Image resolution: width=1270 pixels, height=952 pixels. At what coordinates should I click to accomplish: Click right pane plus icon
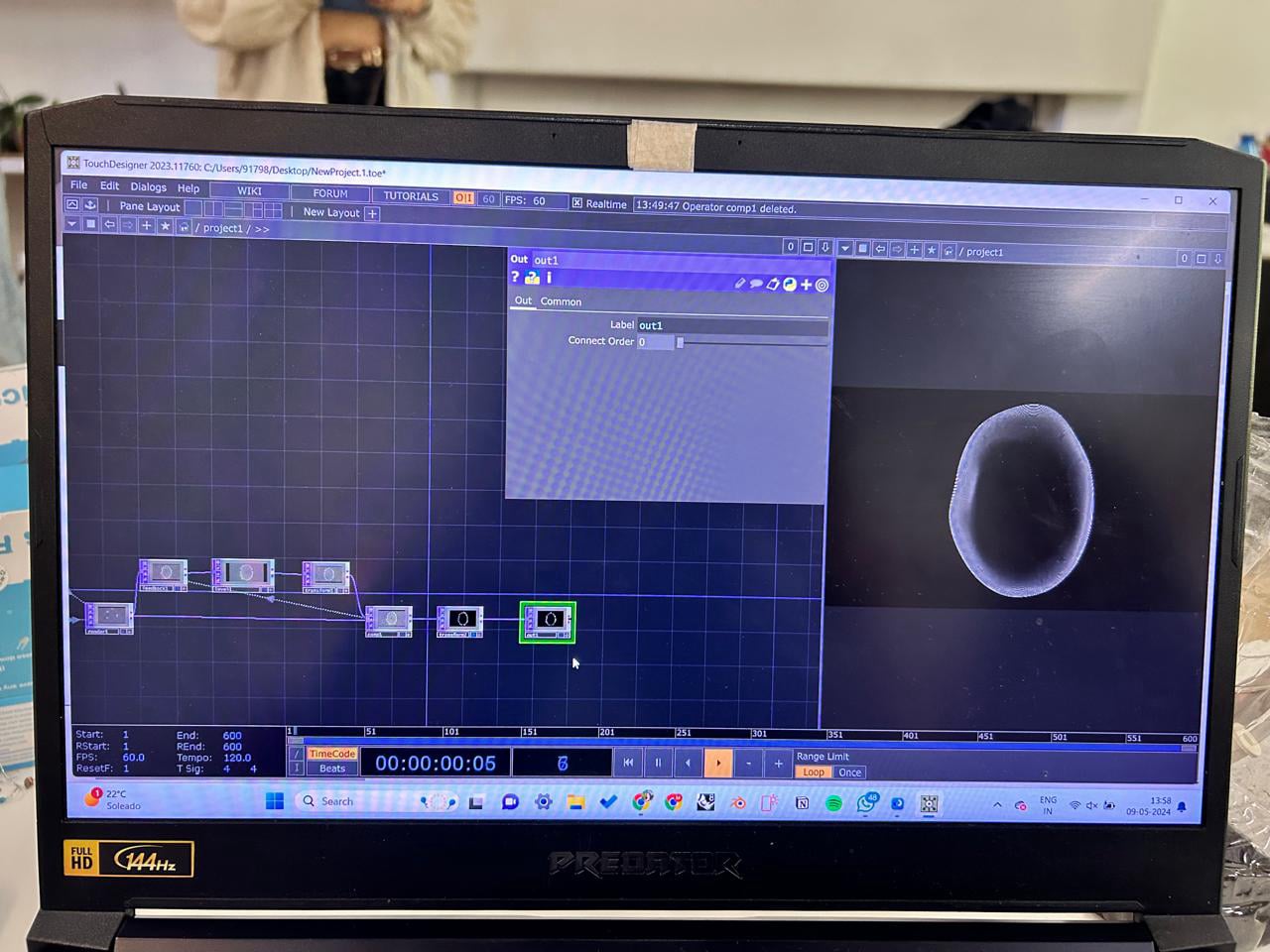[914, 250]
